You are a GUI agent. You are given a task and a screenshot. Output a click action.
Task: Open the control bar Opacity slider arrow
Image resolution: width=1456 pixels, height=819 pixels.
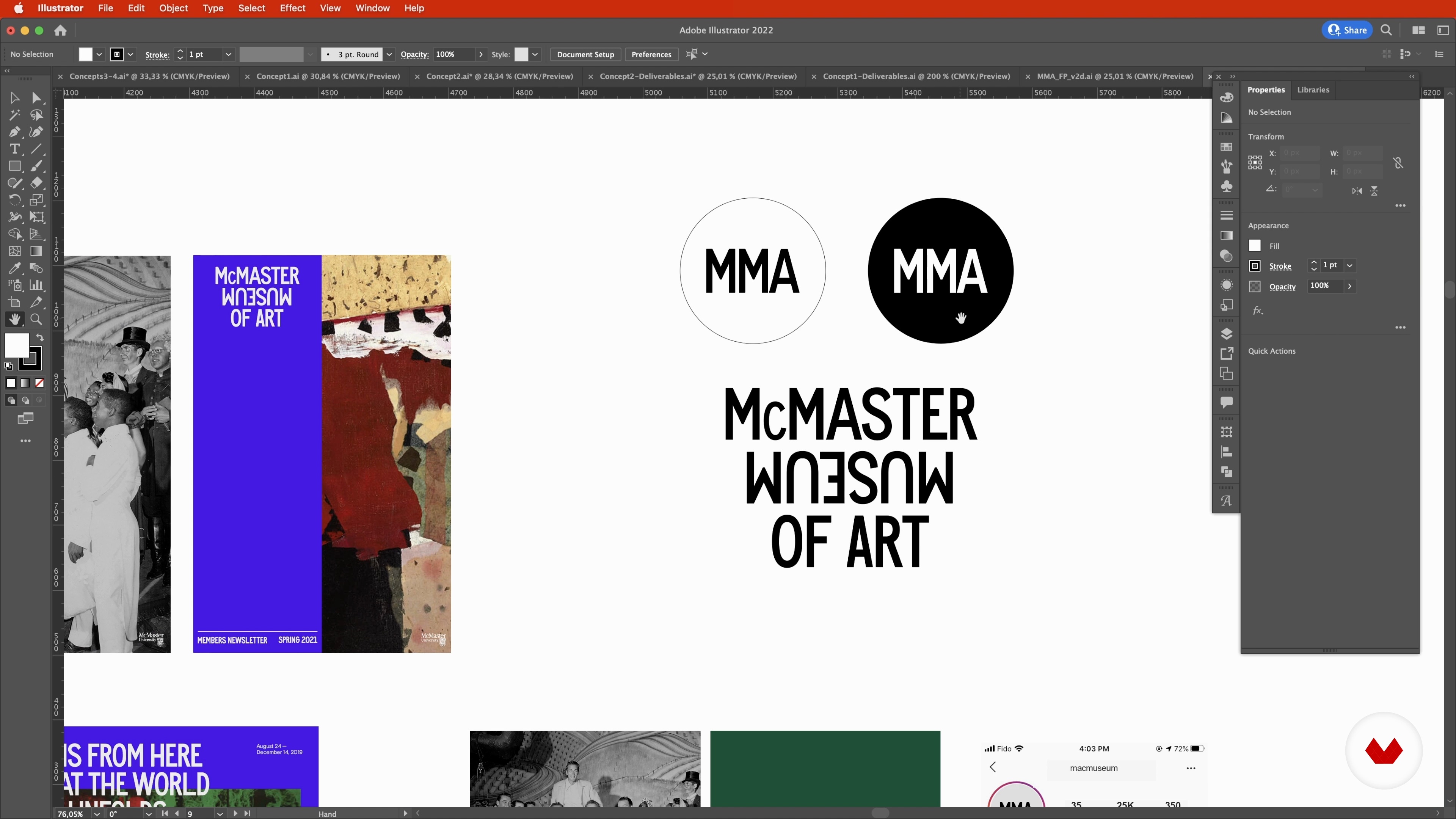[x=480, y=54]
